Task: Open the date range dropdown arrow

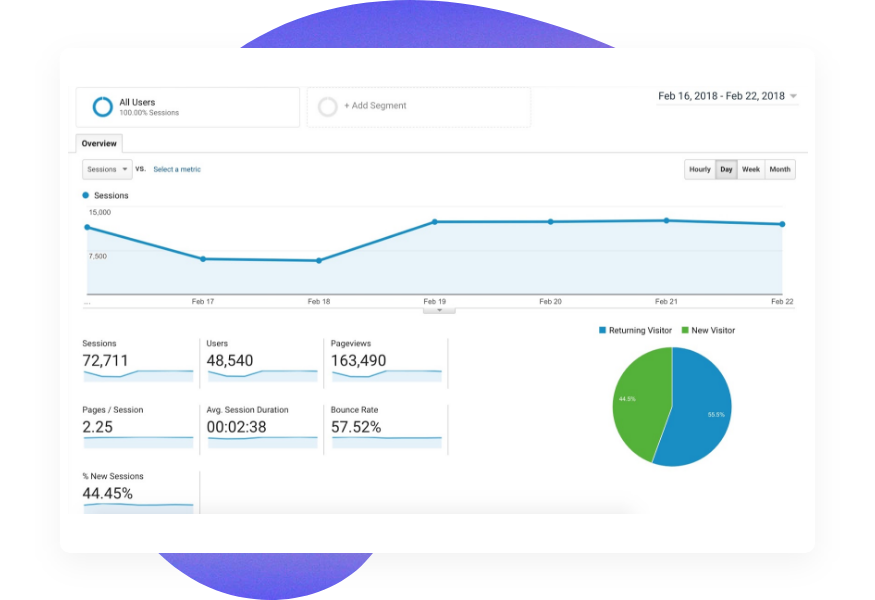Action: pos(794,96)
